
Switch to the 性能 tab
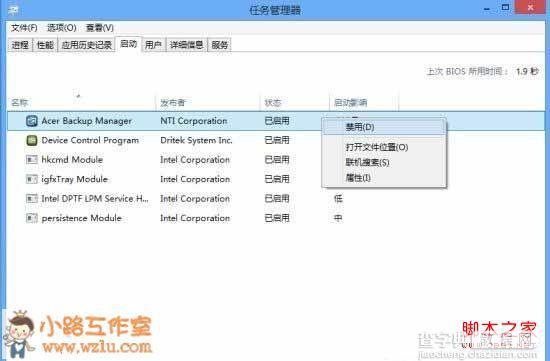tap(45, 45)
